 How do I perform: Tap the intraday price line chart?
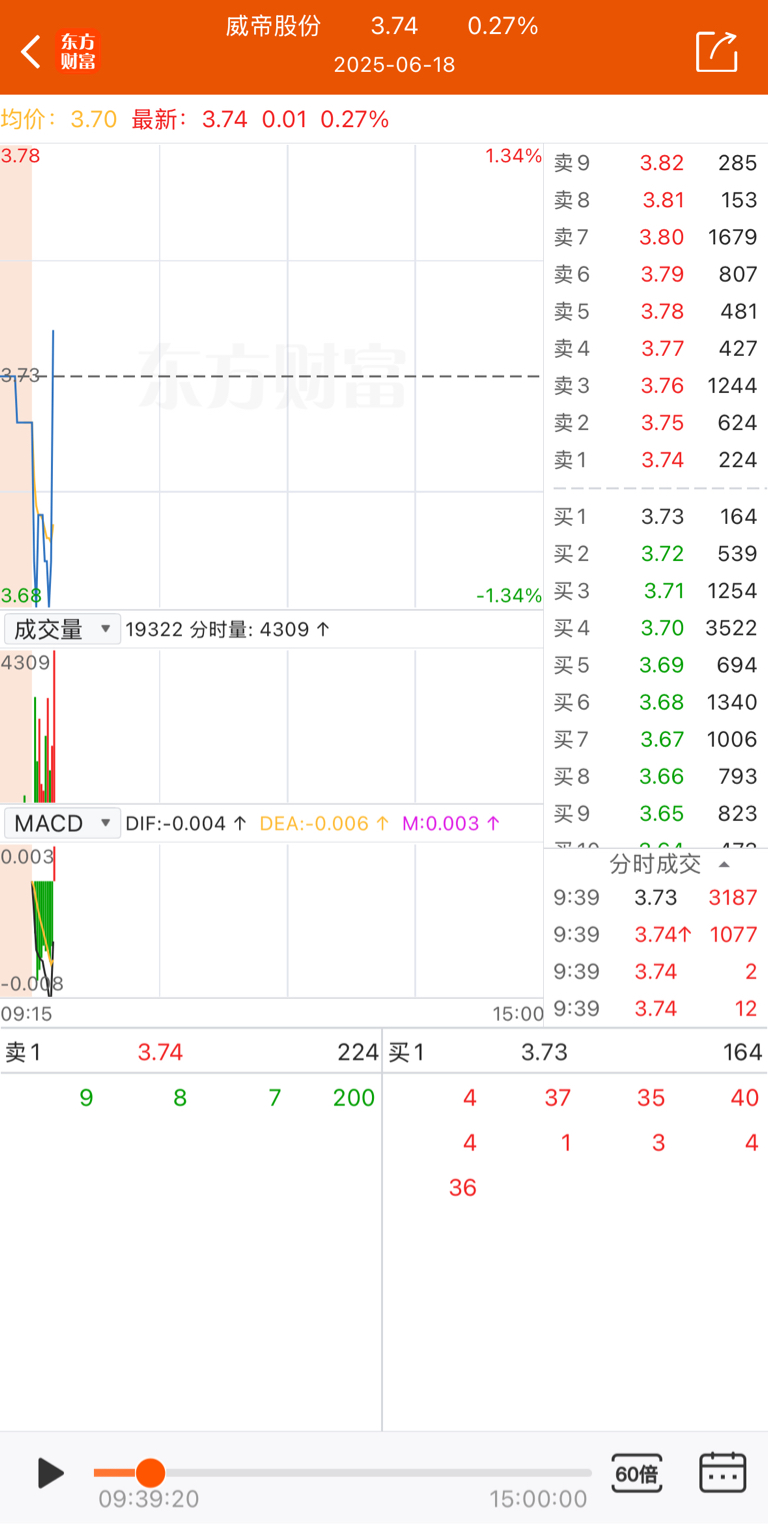(272, 376)
